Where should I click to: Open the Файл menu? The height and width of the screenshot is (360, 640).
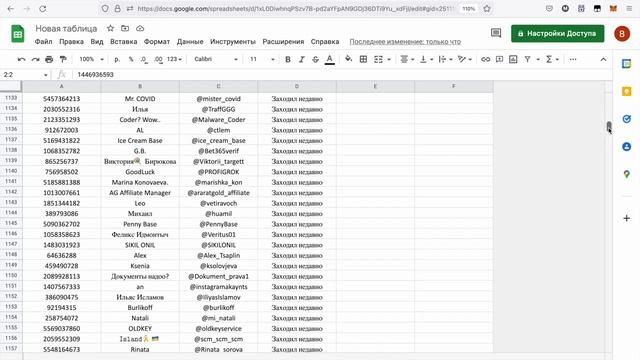pyautogui.click(x=43, y=42)
